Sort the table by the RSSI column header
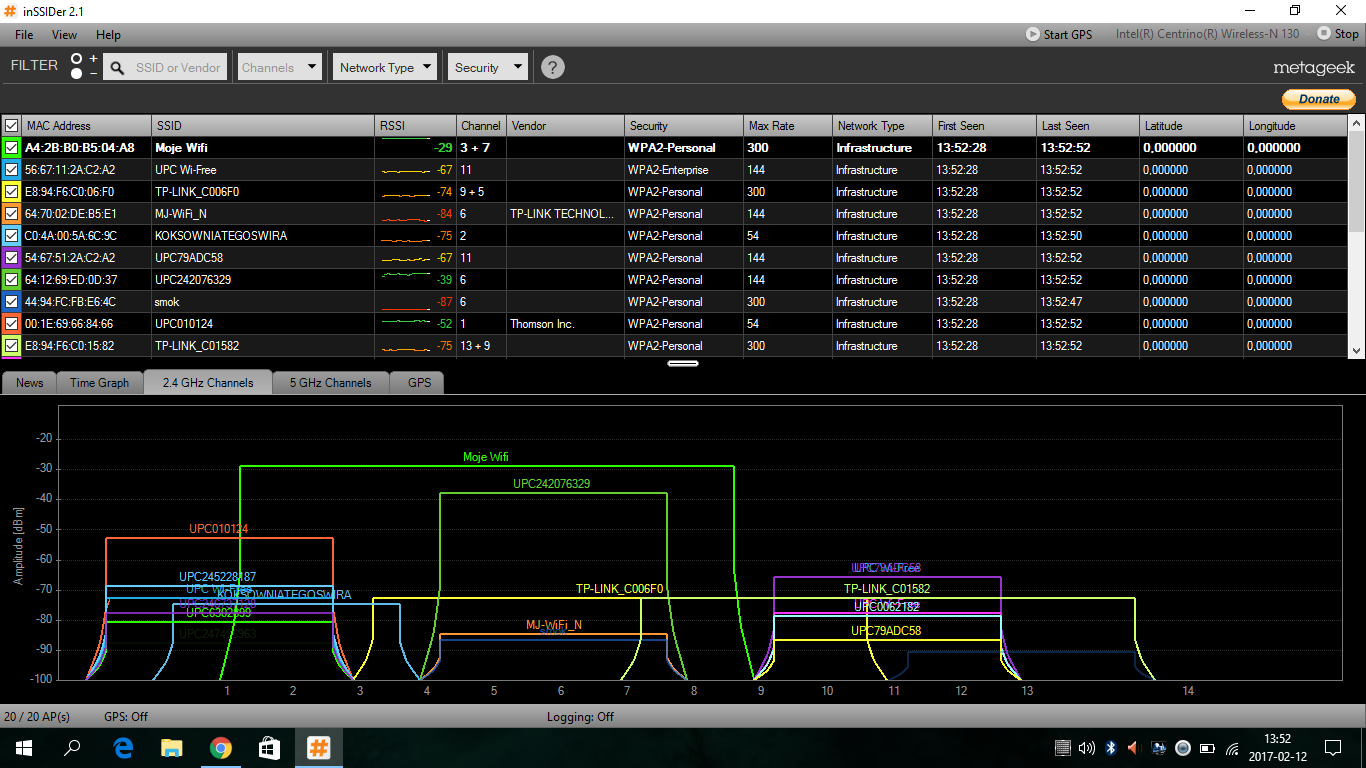 pos(416,126)
